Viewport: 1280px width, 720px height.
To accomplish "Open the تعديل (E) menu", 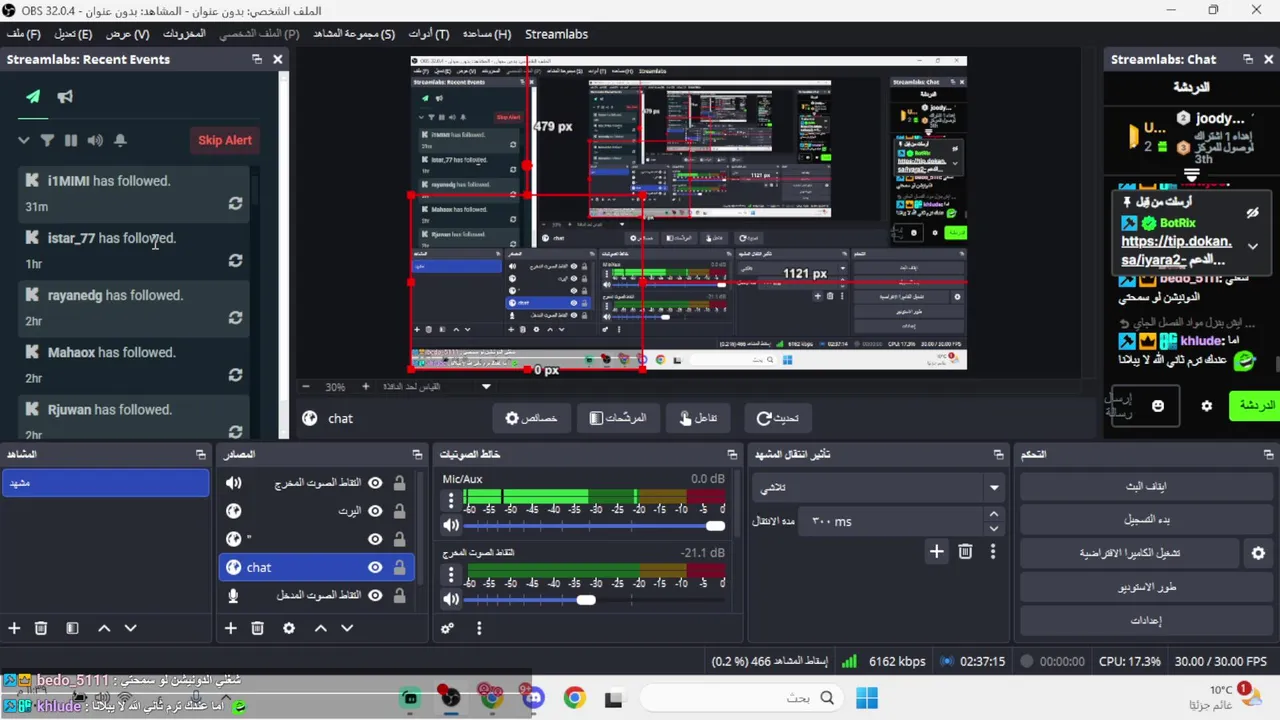I will pos(73,34).
